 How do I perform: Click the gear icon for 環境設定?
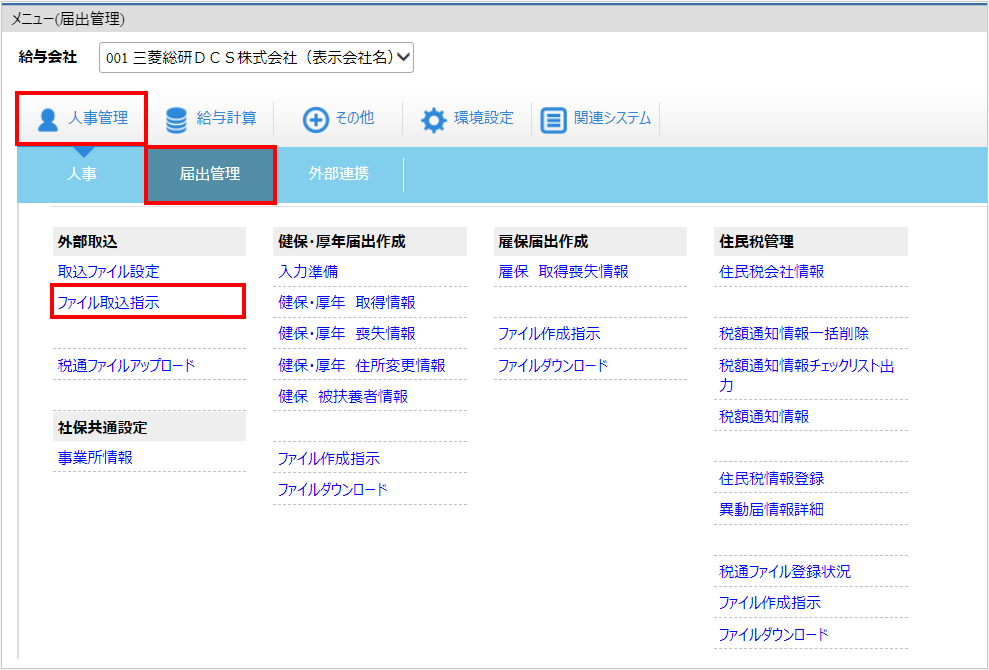click(x=433, y=120)
